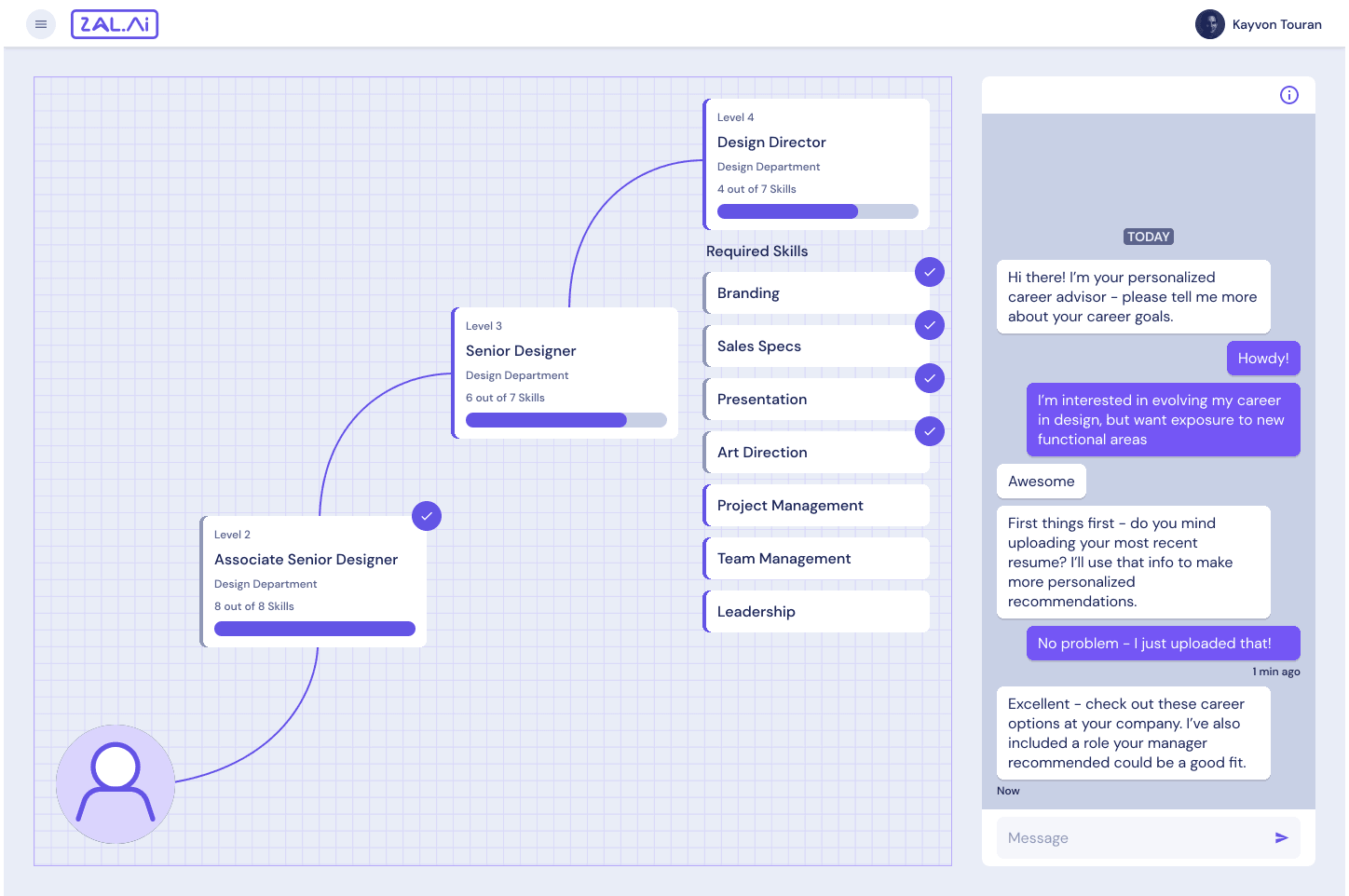Click the checkmark on the Presentation skill
1349x896 pixels.
click(x=929, y=378)
